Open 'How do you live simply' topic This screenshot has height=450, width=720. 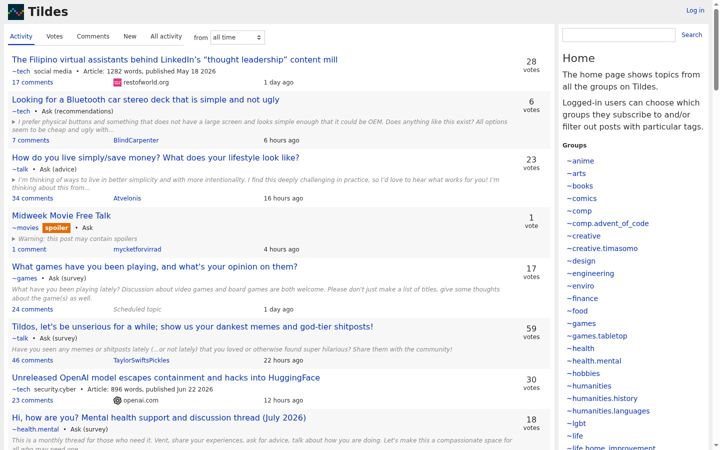(156, 158)
